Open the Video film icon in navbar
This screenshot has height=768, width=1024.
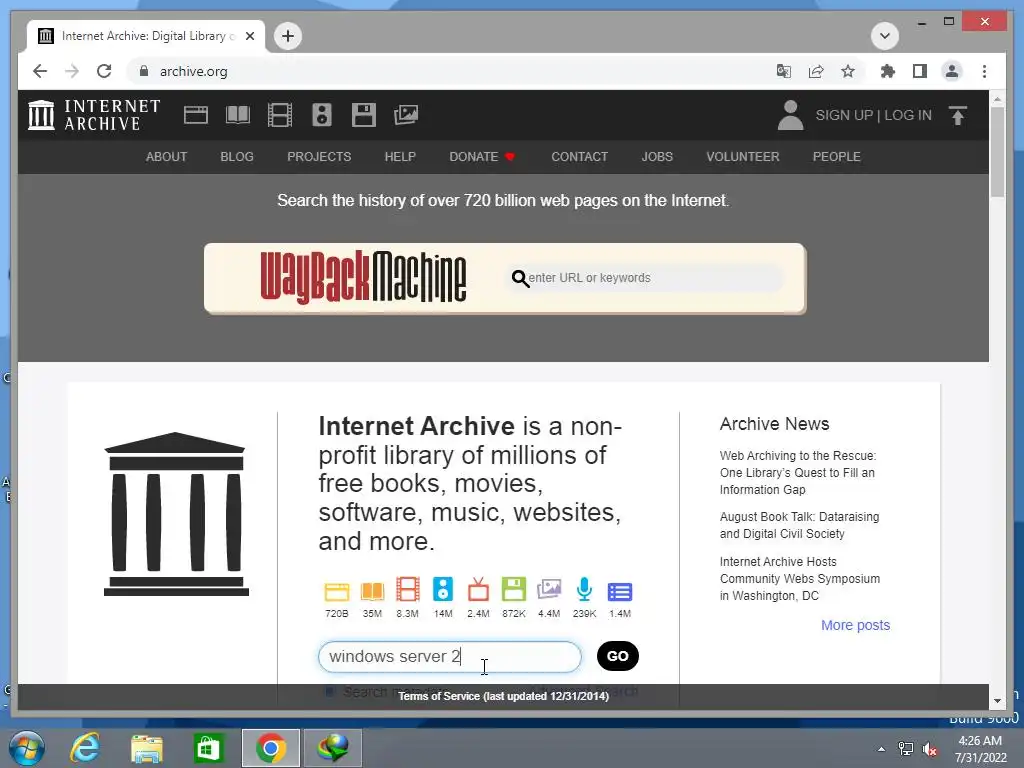coord(280,115)
